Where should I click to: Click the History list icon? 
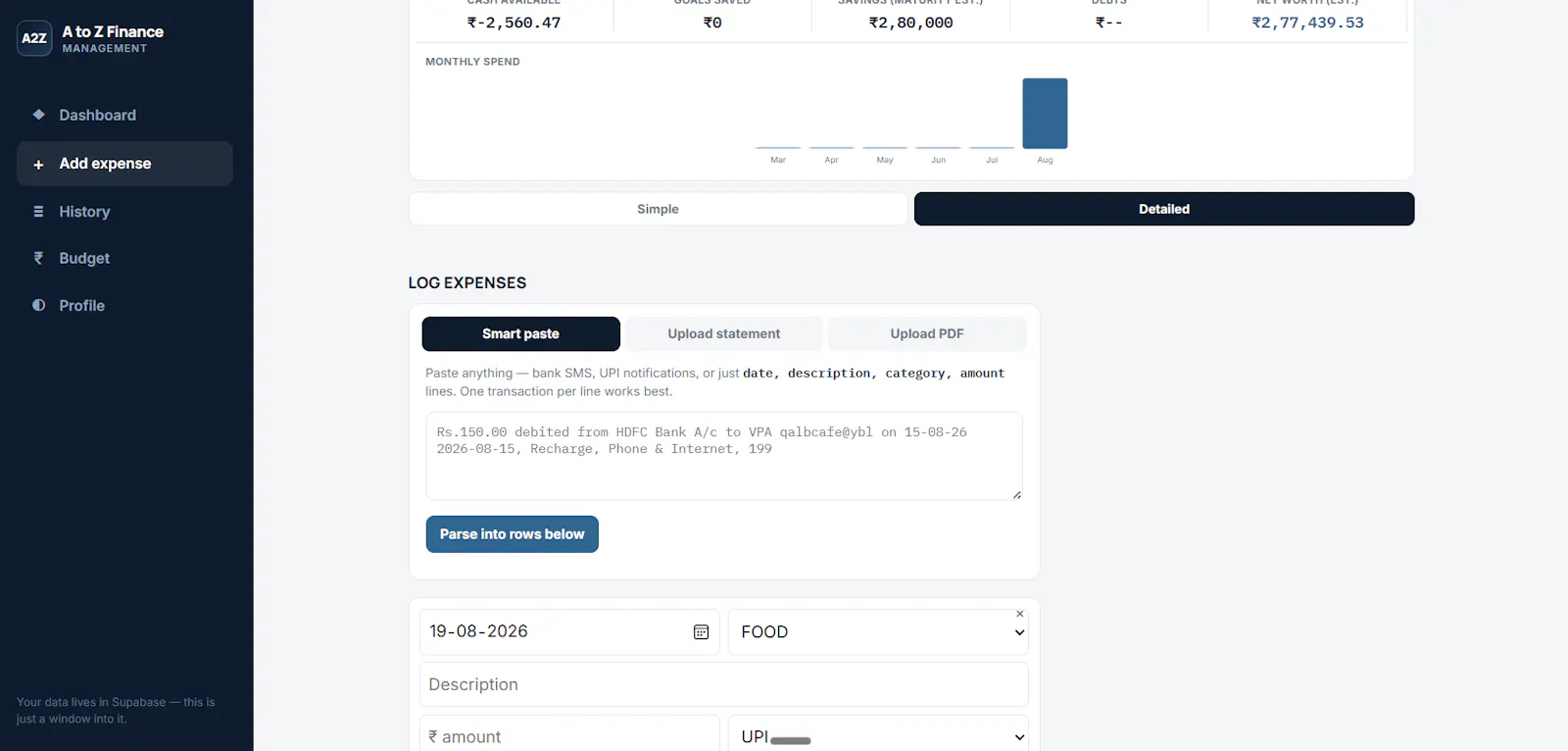tap(38, 212)
